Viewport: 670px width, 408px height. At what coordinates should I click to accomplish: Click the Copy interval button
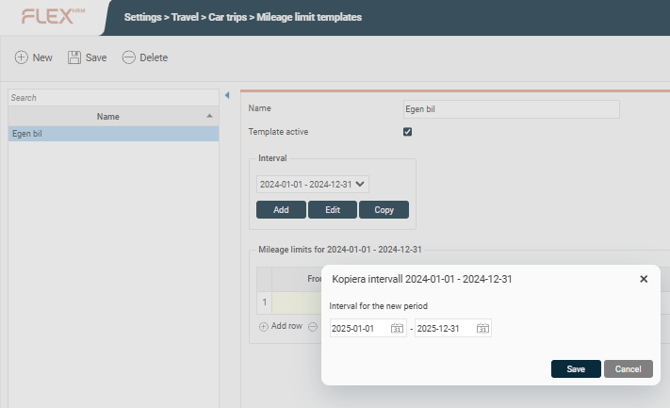[x=384, y=210]
